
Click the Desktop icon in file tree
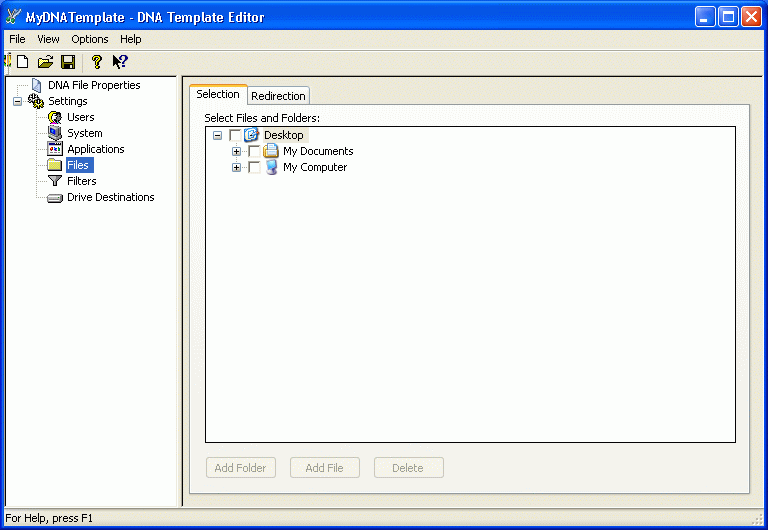coord(251,135)
